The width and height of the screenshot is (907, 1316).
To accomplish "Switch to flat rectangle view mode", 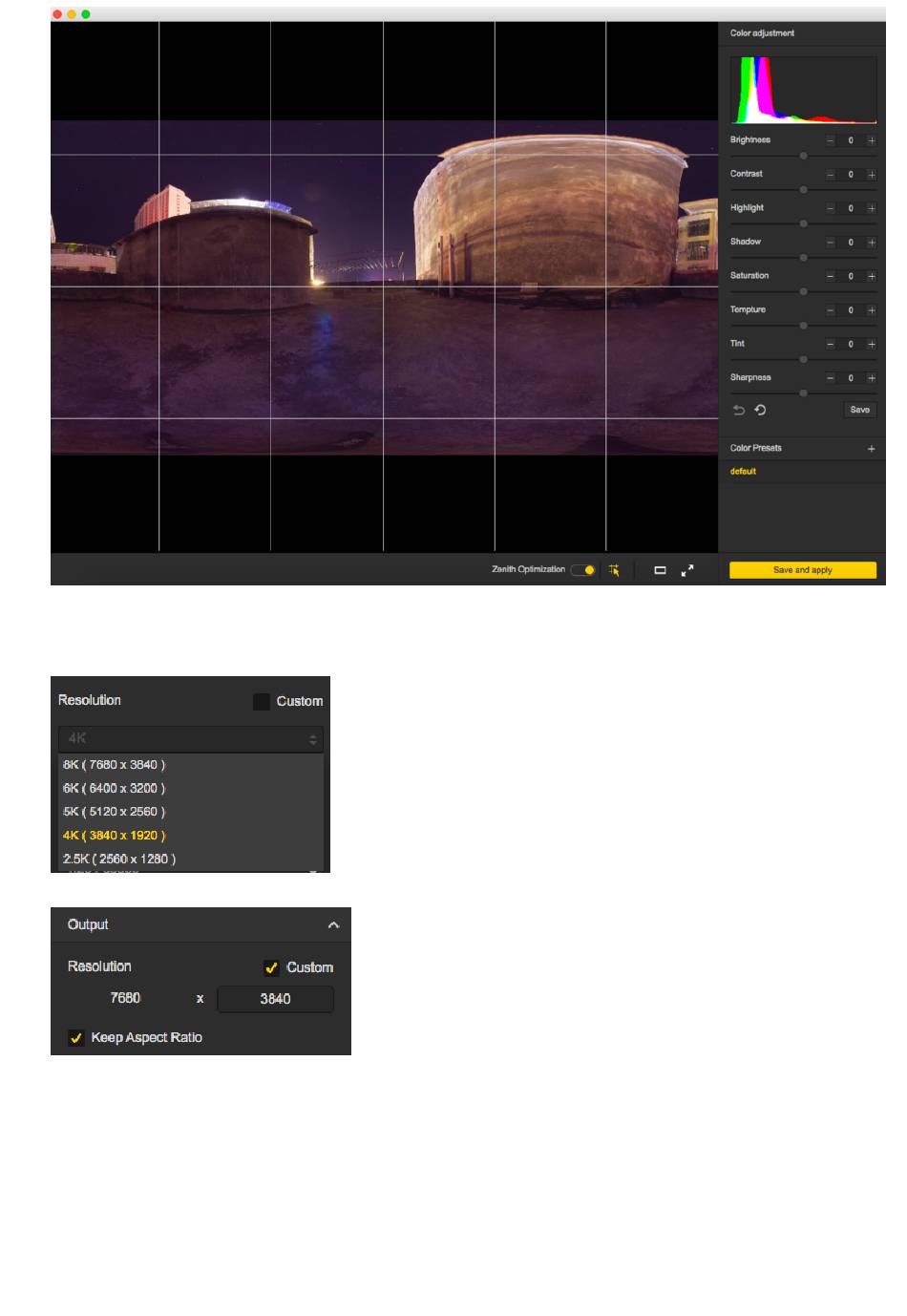I will pyautogui.click(x=660, y=570).
